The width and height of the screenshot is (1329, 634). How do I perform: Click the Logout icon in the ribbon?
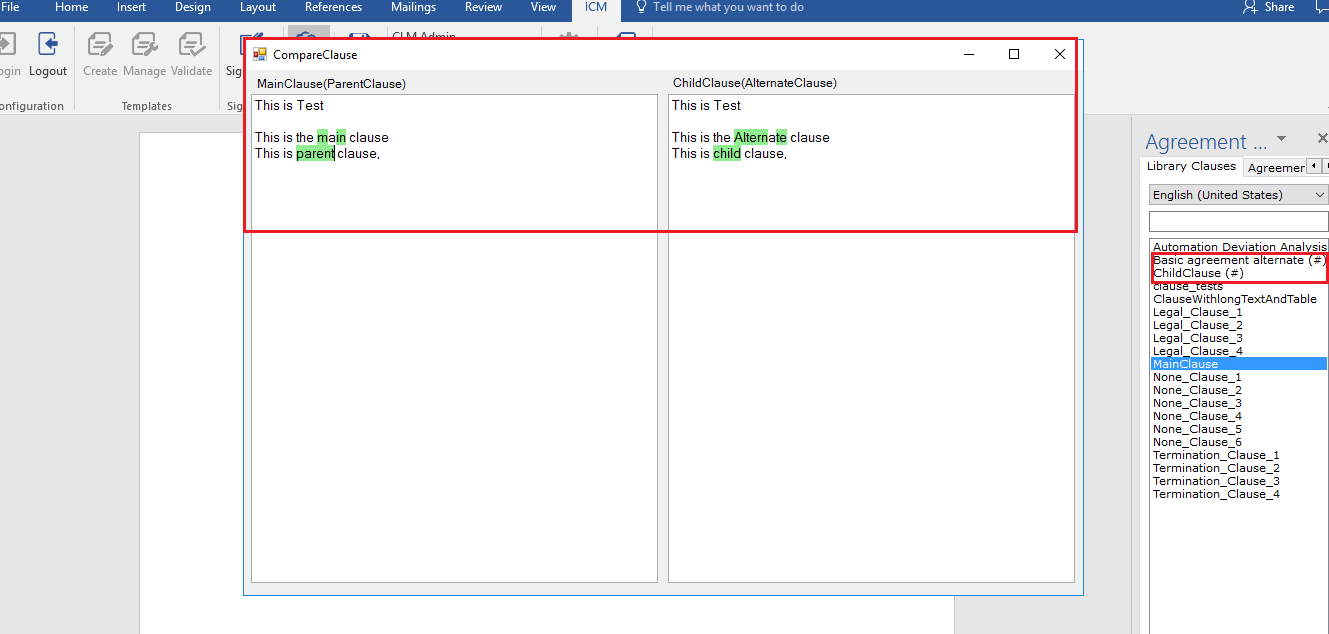(47, 46)
